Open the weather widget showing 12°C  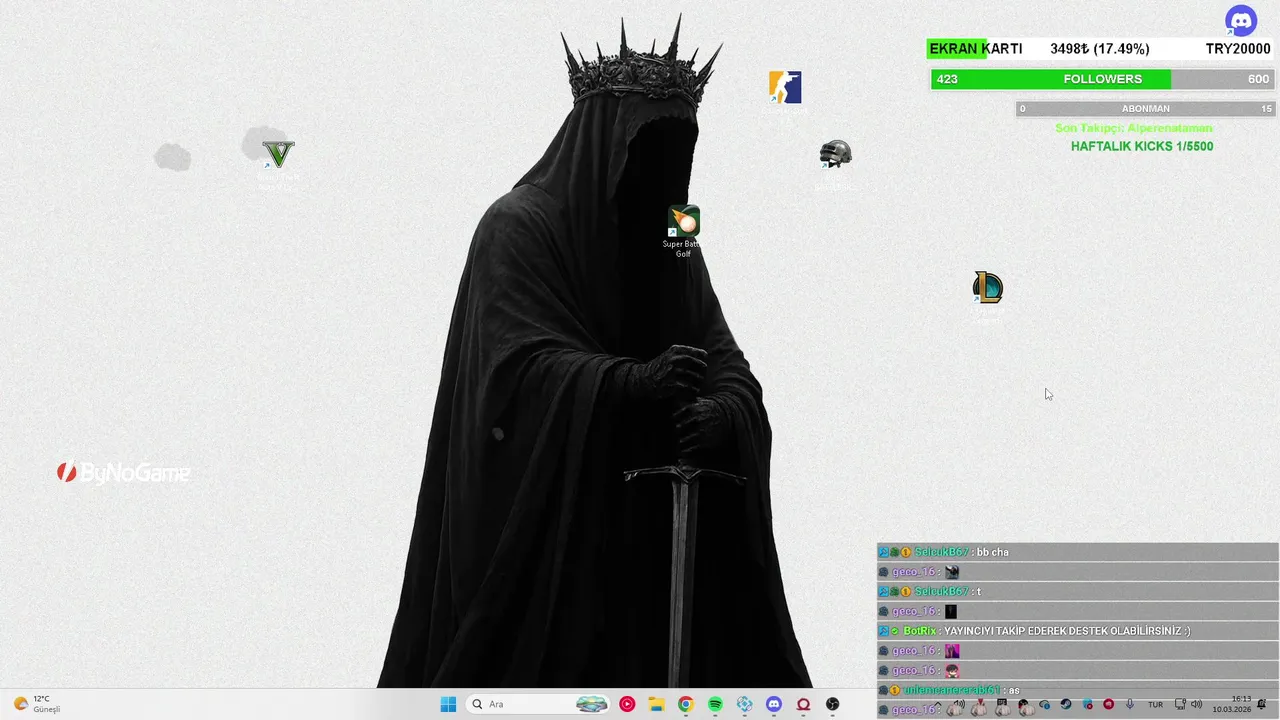(38, 704)
